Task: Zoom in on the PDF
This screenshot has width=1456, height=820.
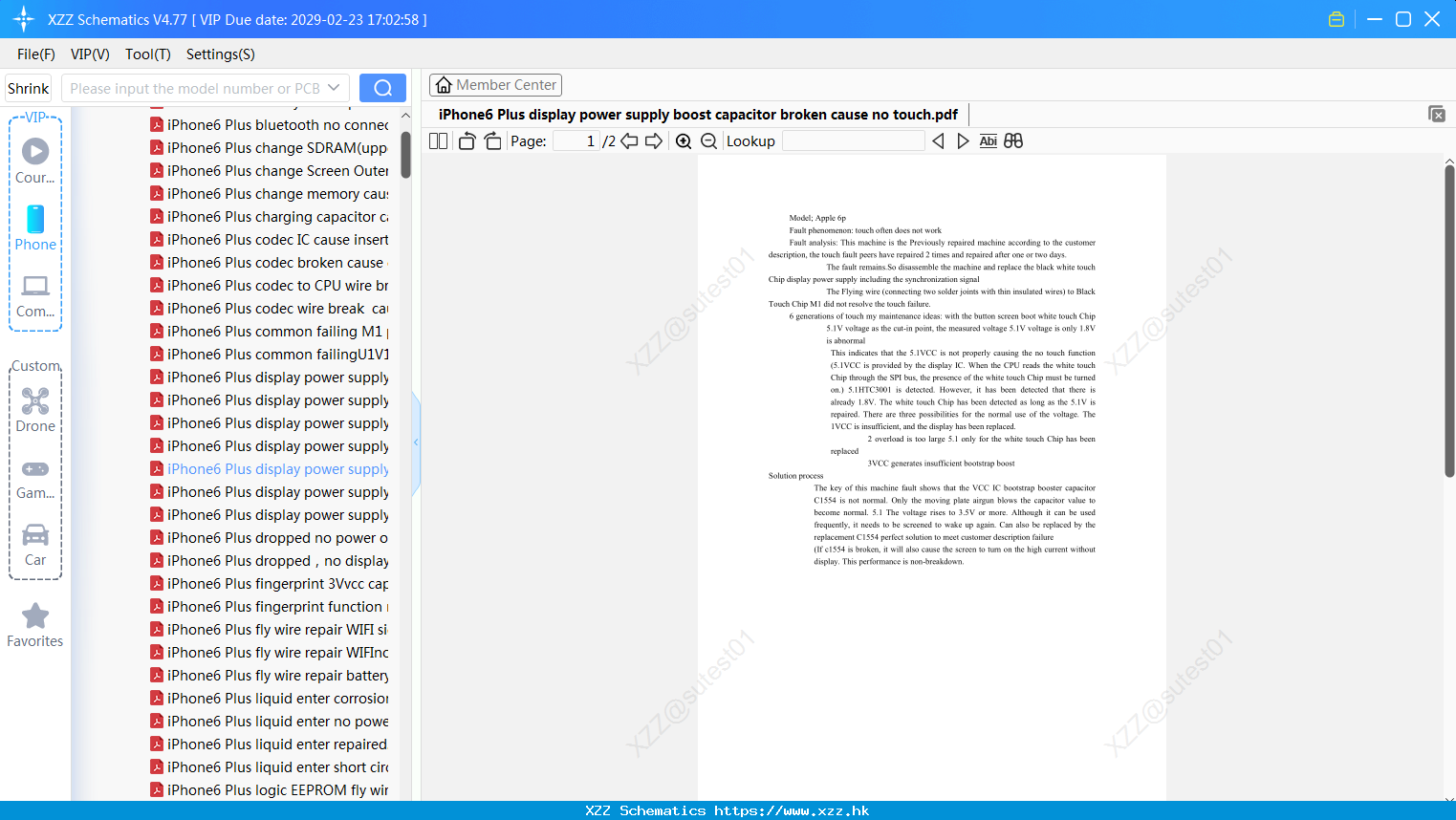Action: tap(684, 140)
